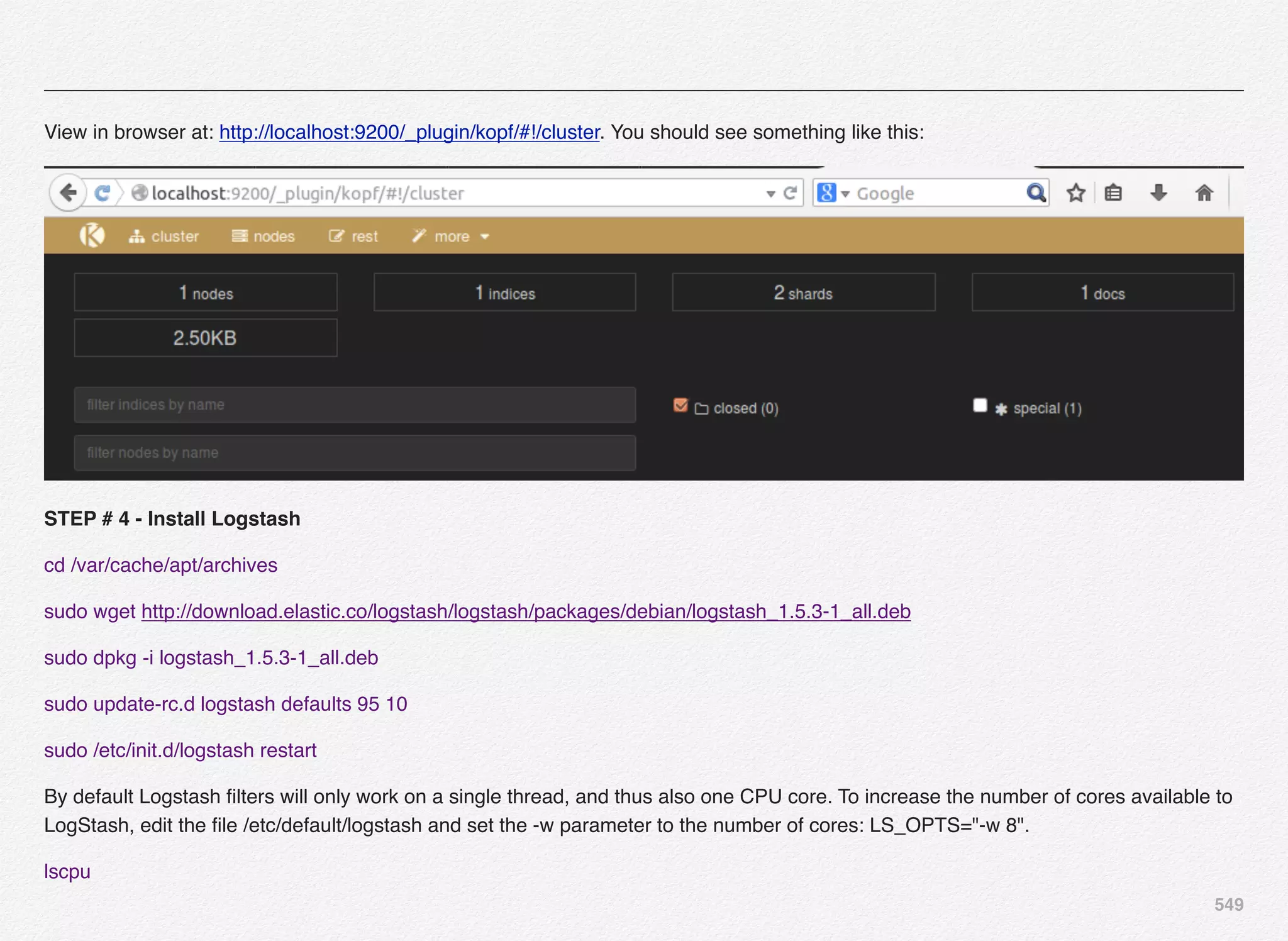The width and height of the screenshot is (1288, 941).
Task: Click the '1 docs' stat box
Action: pyautogui.click(x=1103, y=292)
